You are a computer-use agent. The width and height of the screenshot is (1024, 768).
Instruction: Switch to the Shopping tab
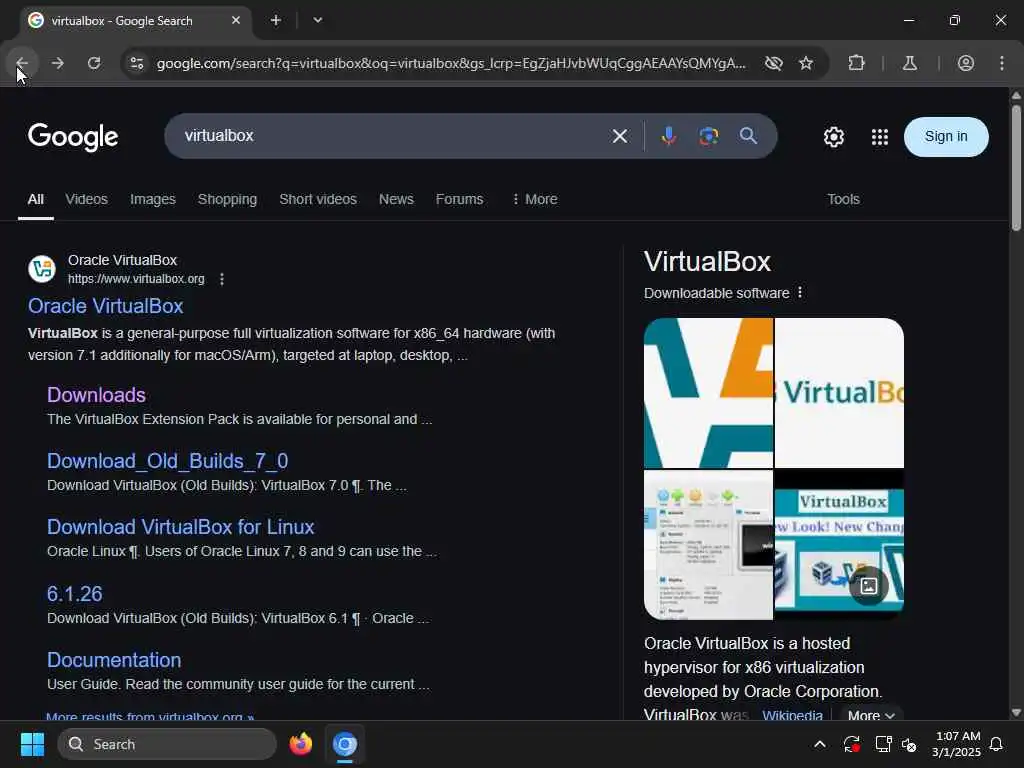pyautogui.click(x=227, y=199)
